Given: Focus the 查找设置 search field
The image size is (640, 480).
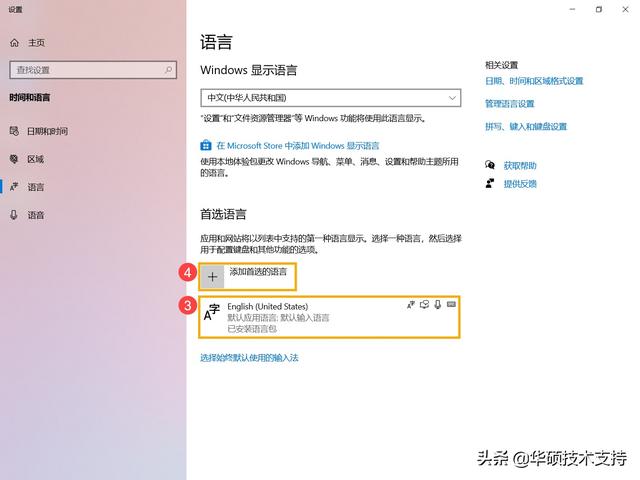Looking at the screenshot, I should 93,70.
